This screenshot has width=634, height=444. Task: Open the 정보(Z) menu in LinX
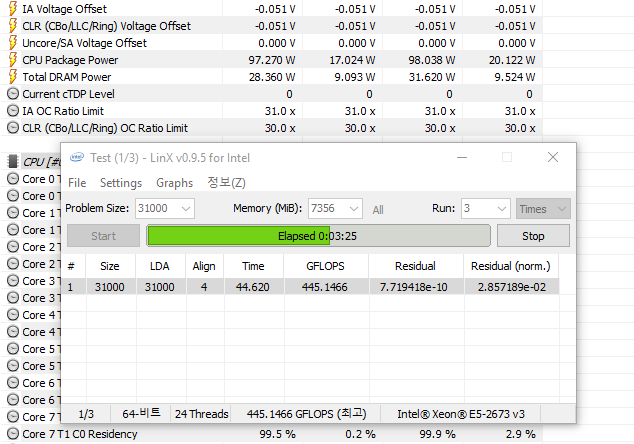pos(226,183)
